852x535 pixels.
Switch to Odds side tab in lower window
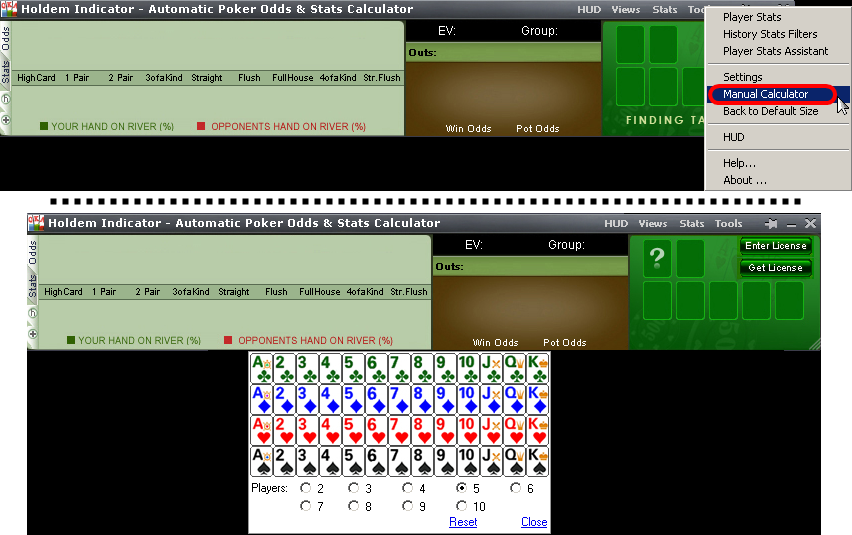coord(33,253)
